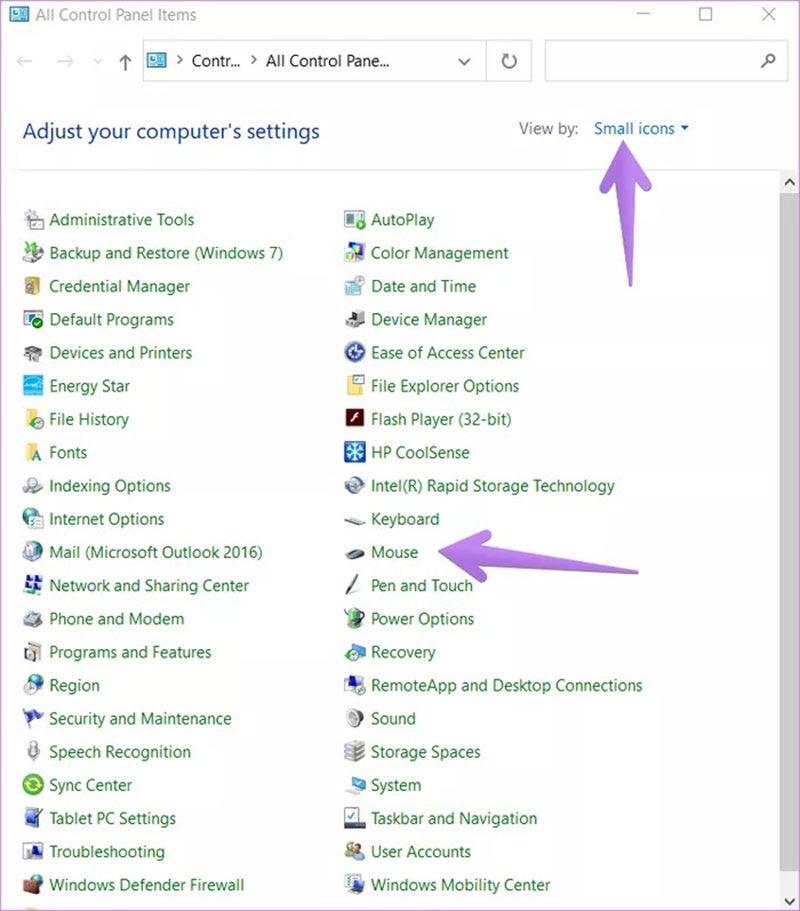Expand the address bar history dropdown
This screenshot has width=800, height=911.
[x=464, y=61]
